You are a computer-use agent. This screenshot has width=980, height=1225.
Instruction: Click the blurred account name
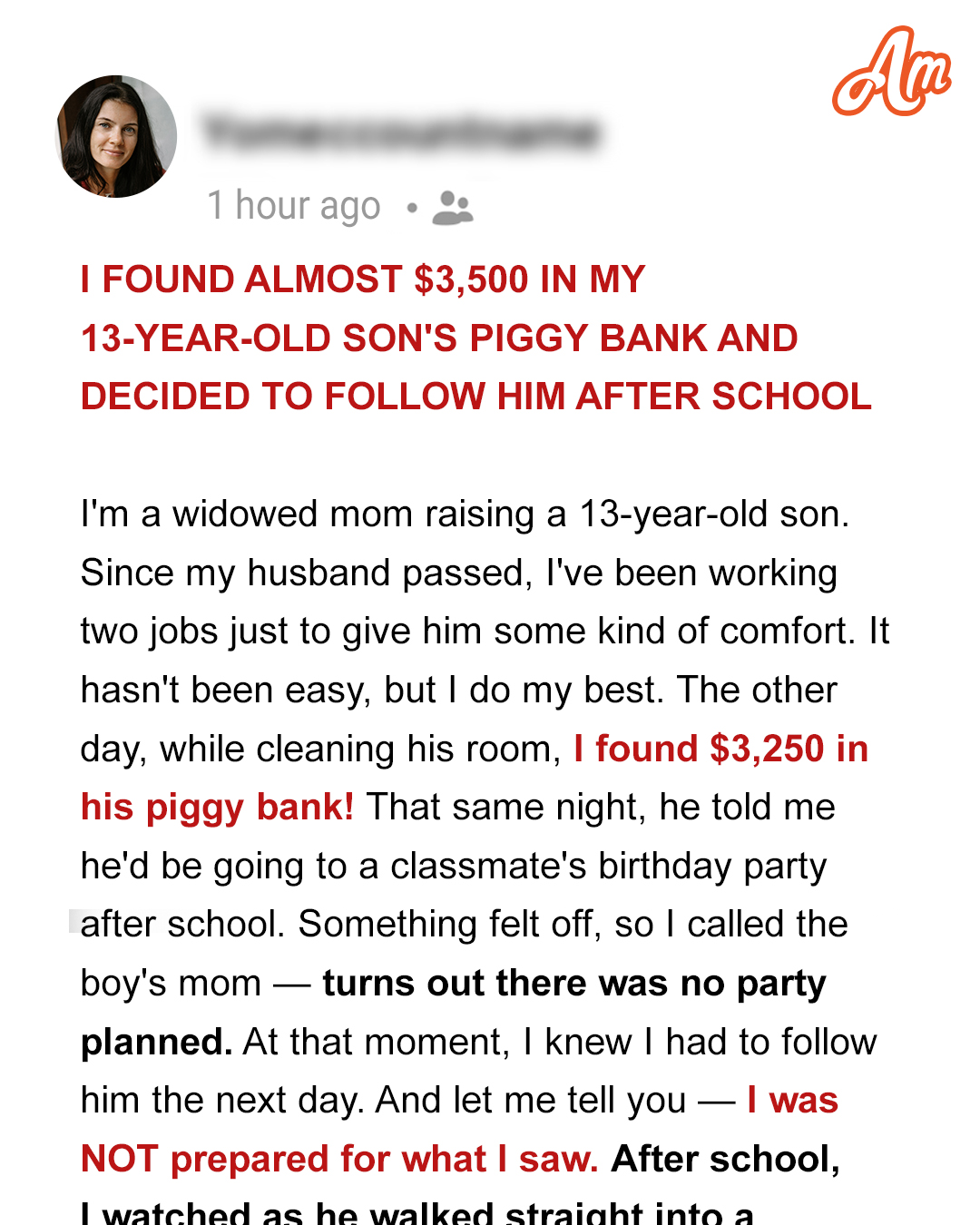click(401, 133)
